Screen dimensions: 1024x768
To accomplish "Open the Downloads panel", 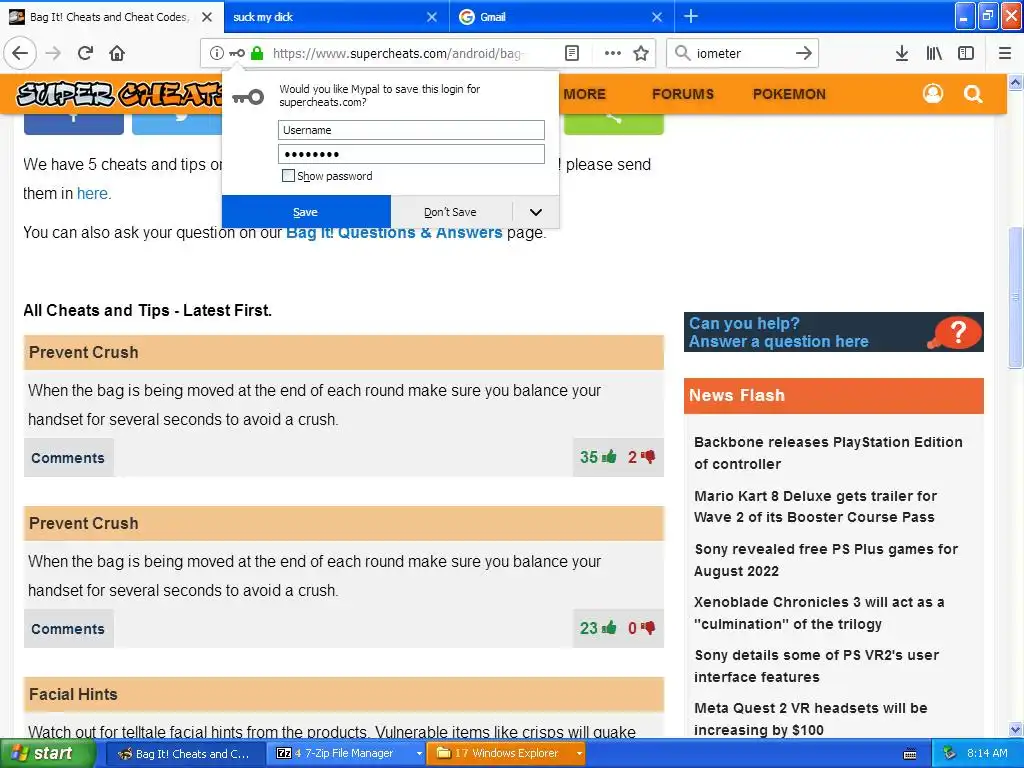I will pyautogui.click(x=902, y=53).
